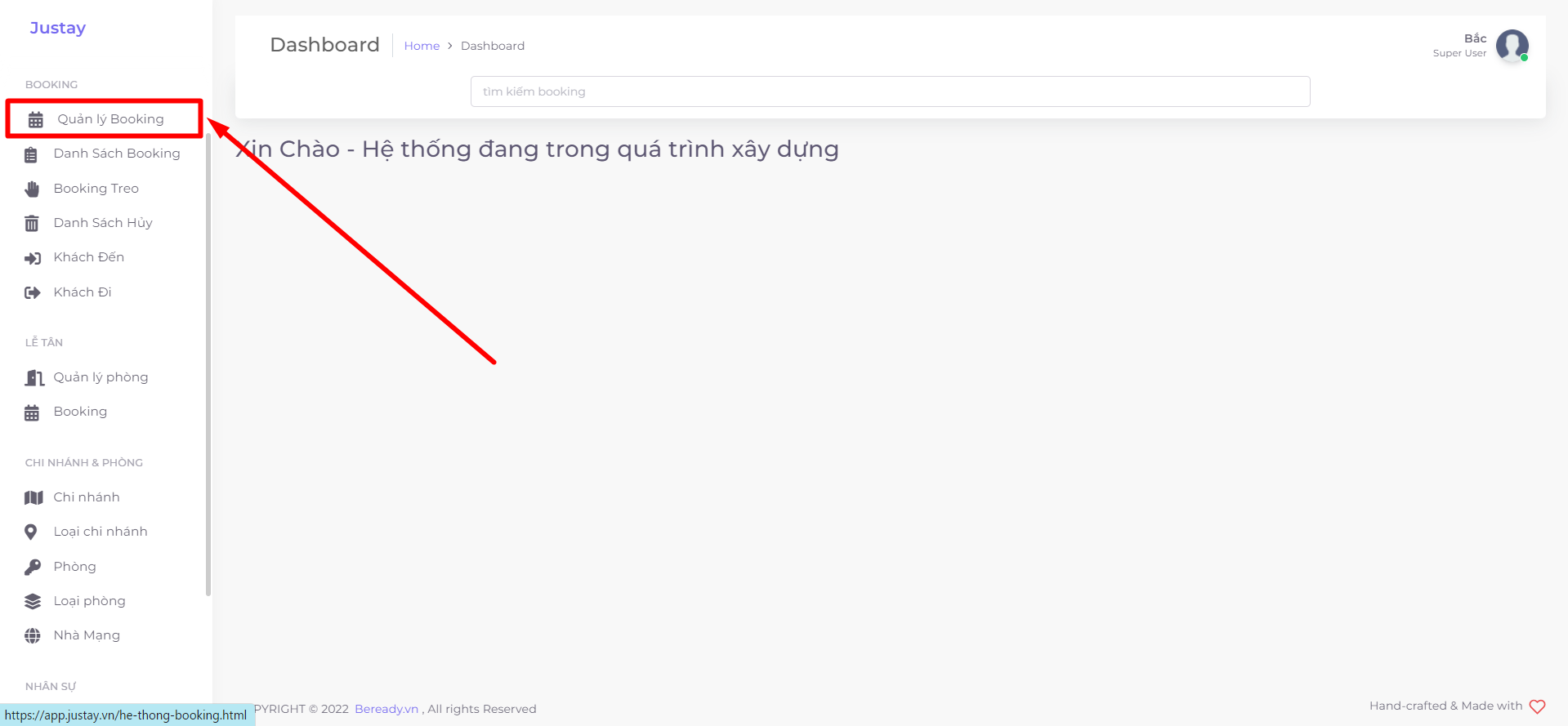The image size is (1568, 726).
Task: Click the layers icon for Loại phòng
Action: 33,602
